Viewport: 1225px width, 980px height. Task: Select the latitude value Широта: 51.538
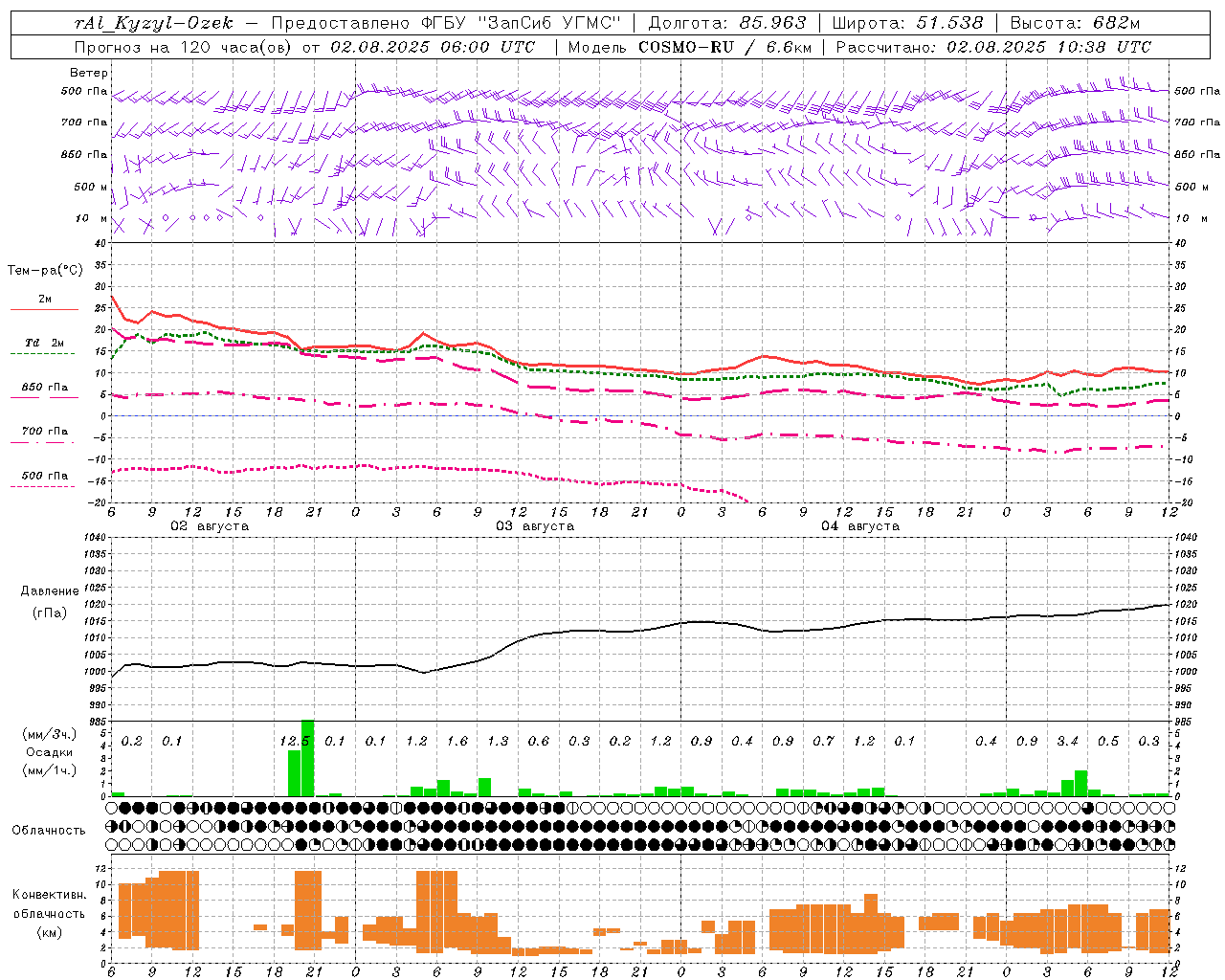[x=907, y=23]
